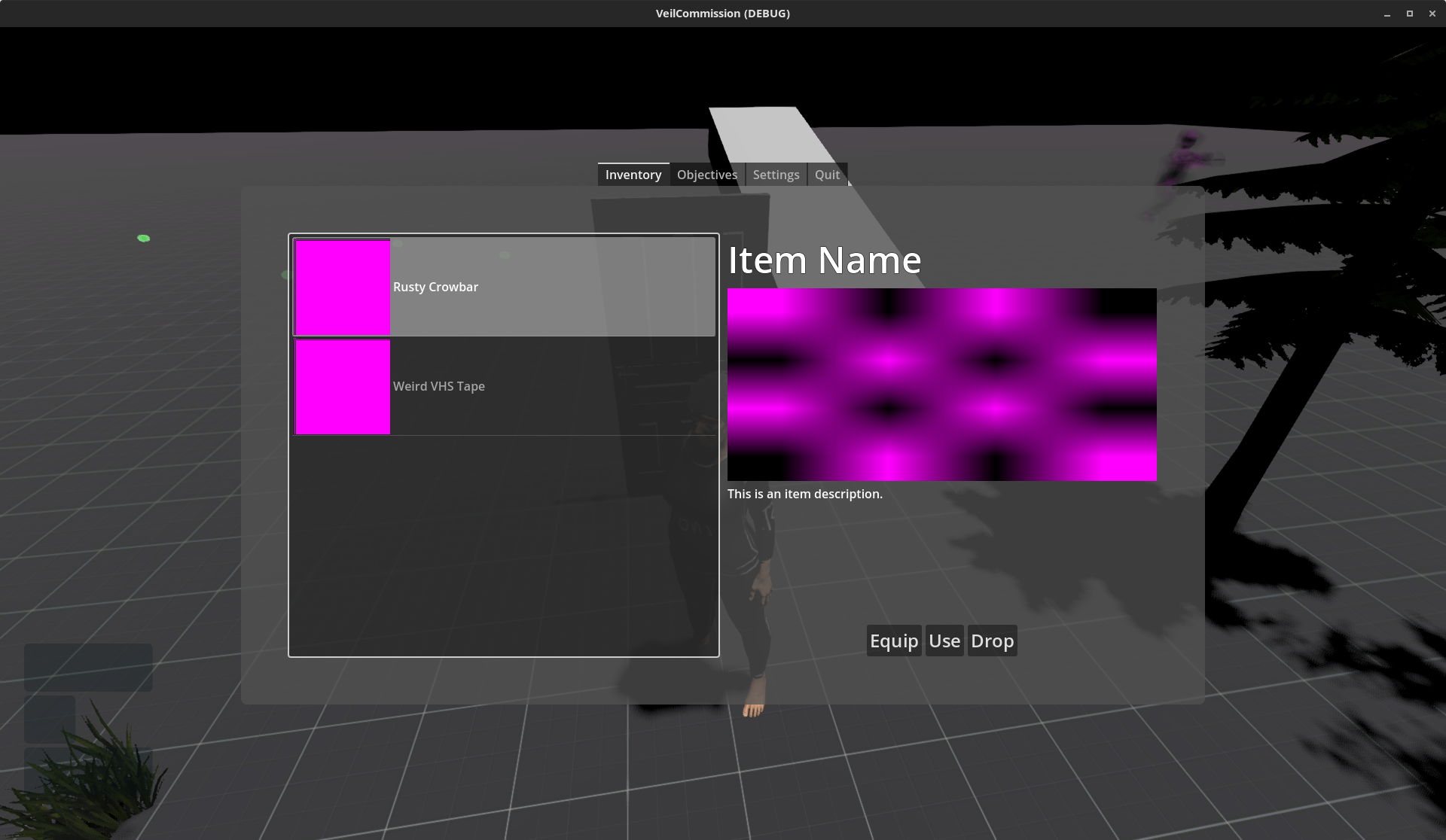
Task: Click the Item Name heading
Action: [x=824, y=260]
